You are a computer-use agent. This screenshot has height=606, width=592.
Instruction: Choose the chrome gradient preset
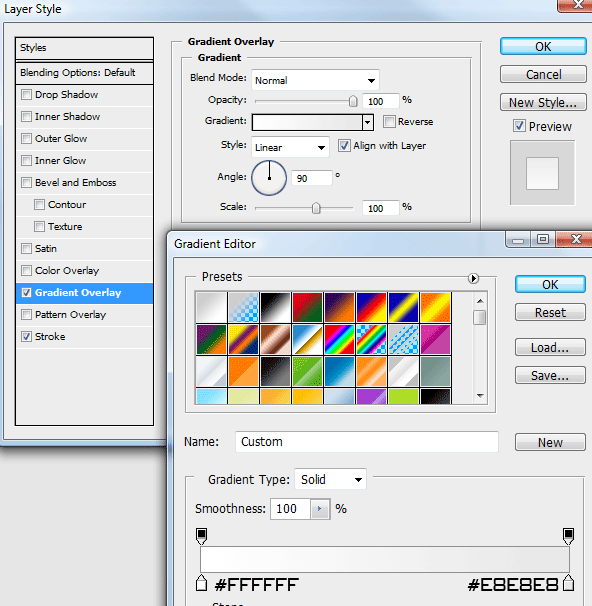click(307, 339)
